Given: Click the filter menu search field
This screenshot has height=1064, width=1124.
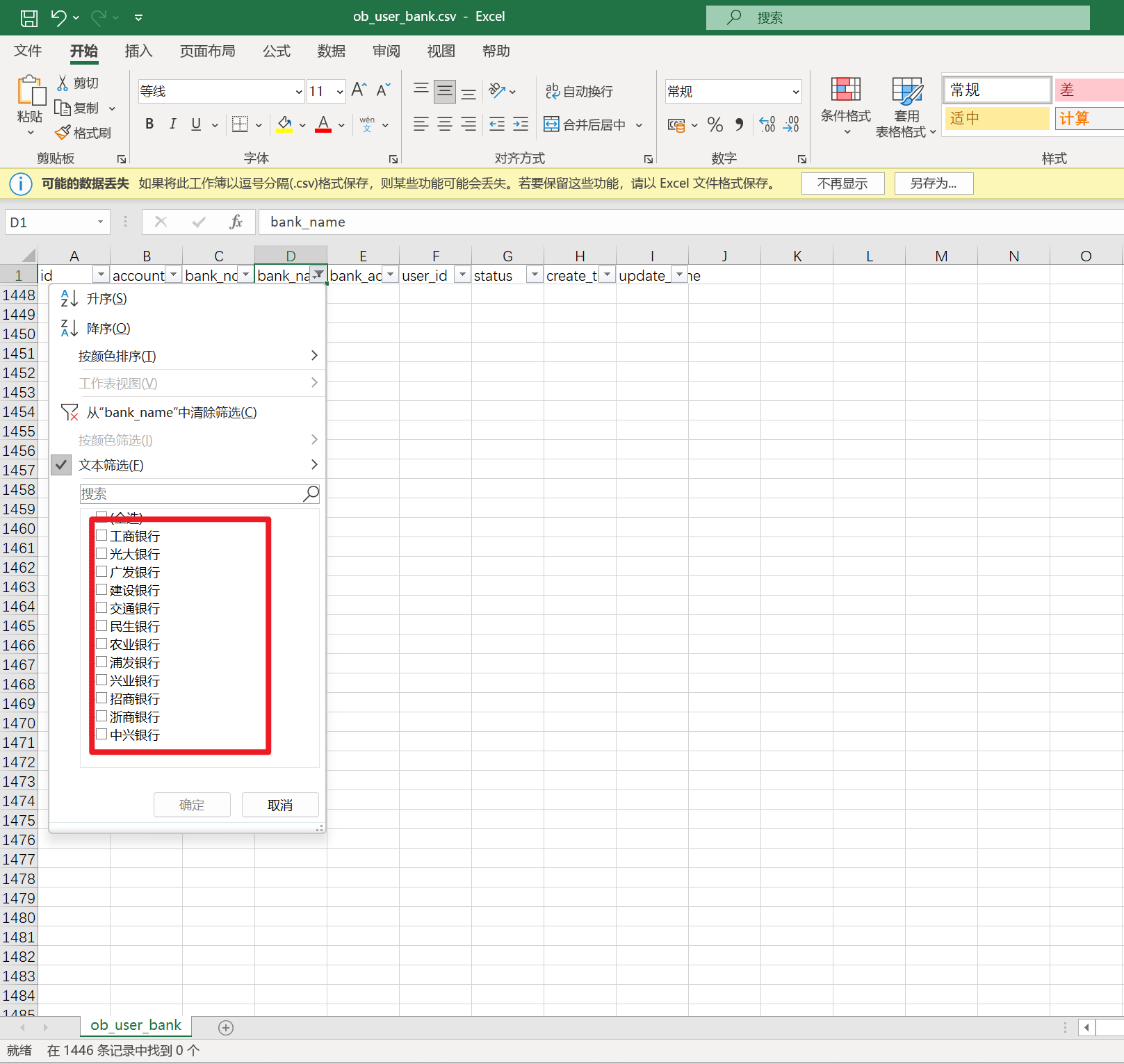Looking at the screenshot, I should point(199,493).
